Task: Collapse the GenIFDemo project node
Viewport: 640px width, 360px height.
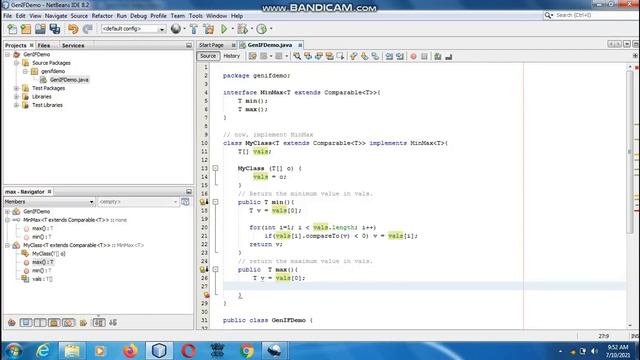Action: pos(8,54)
